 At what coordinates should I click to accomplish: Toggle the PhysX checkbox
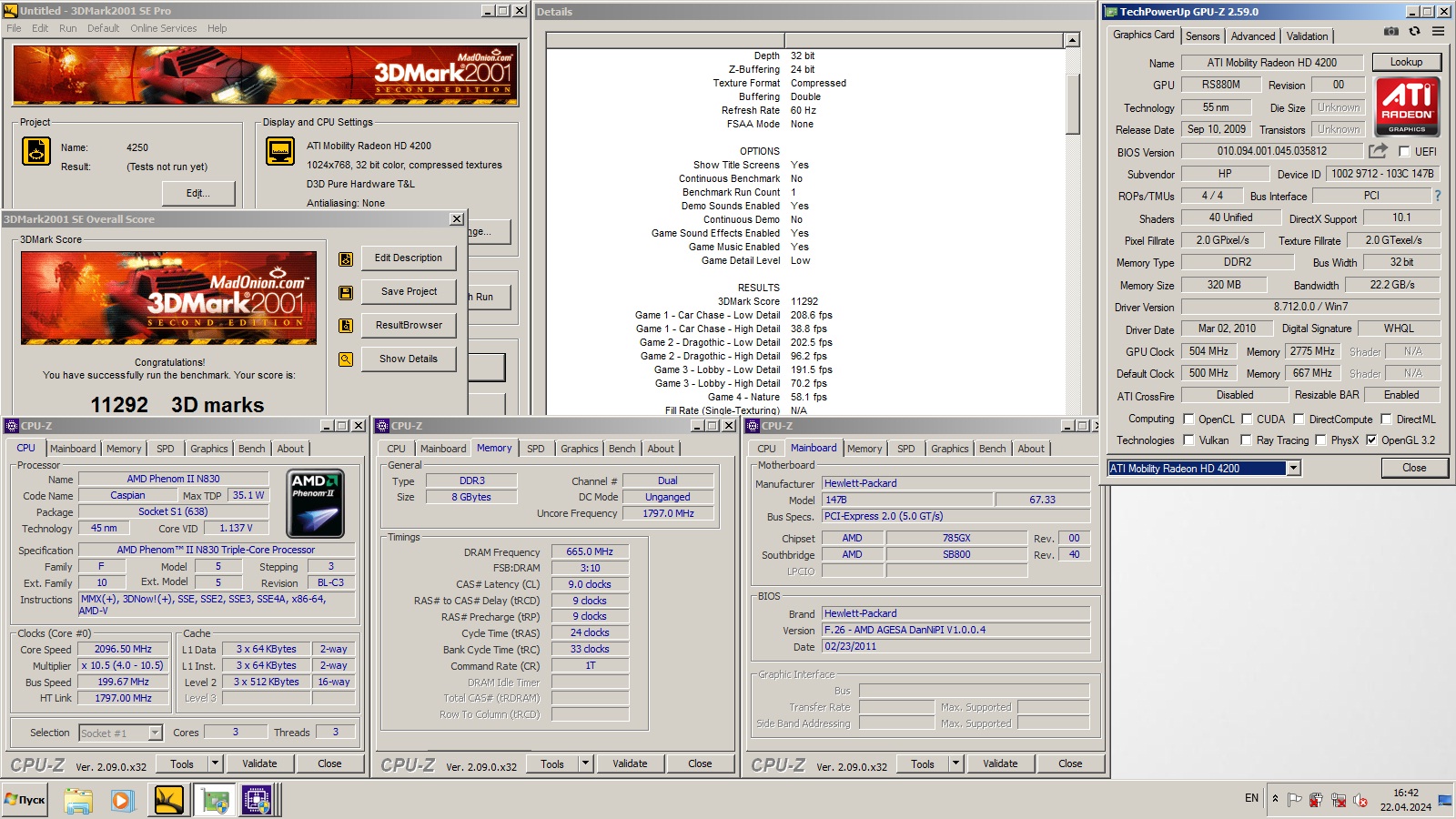tap(1320, 440)
